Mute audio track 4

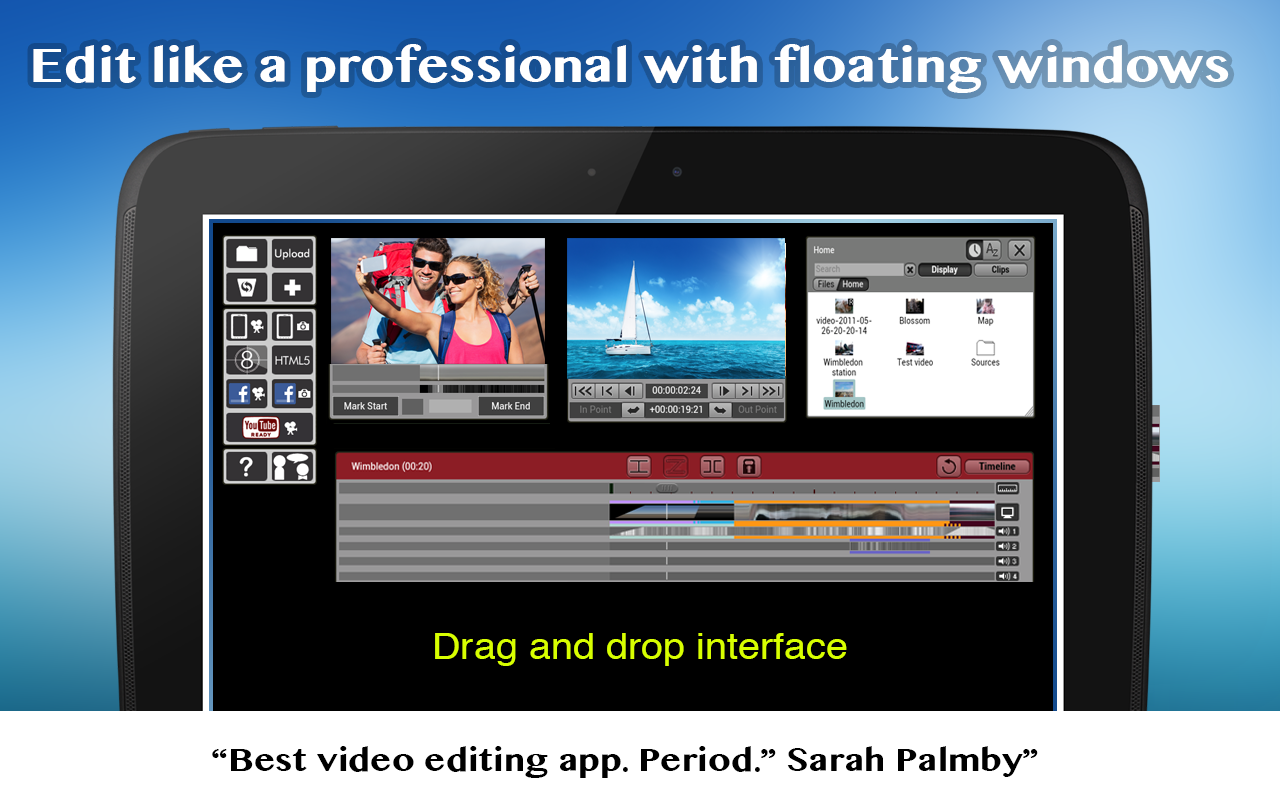point(1007,577)
